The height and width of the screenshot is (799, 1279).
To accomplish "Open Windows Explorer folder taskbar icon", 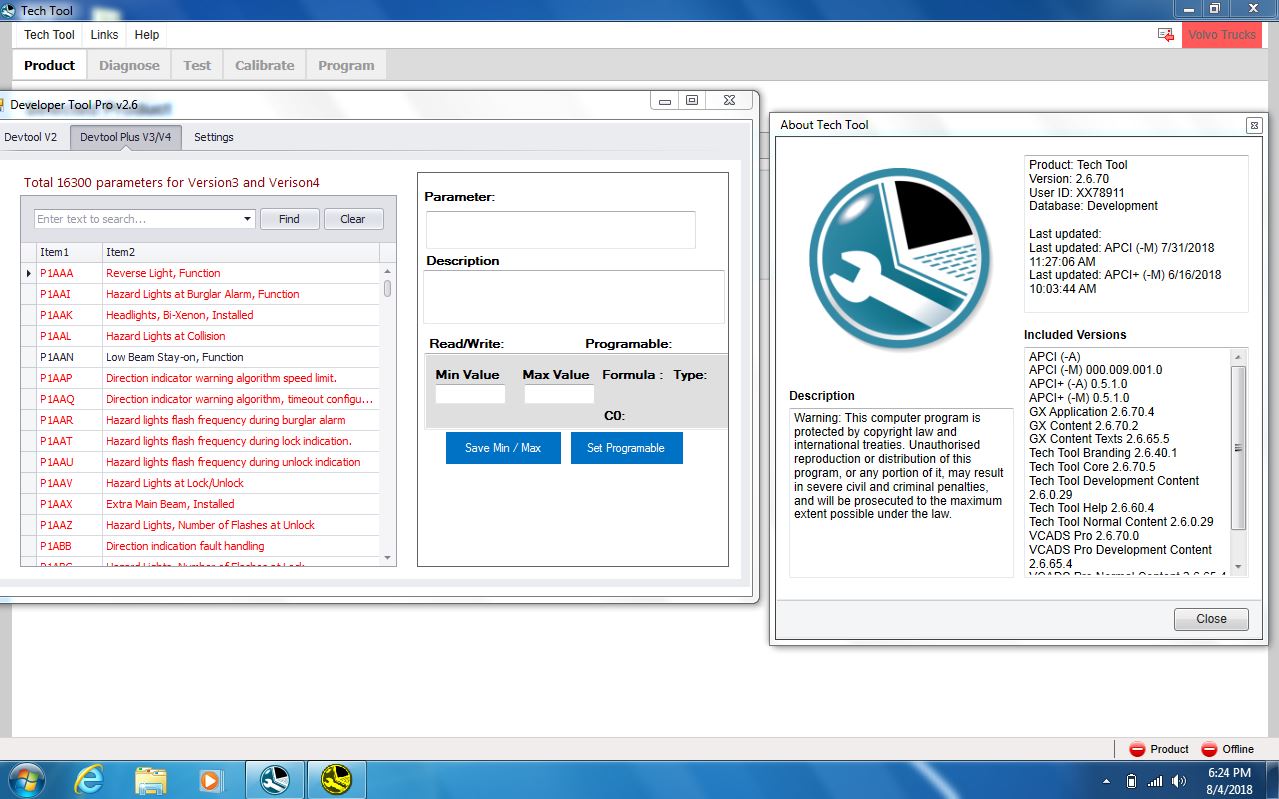I will point(149,780).
